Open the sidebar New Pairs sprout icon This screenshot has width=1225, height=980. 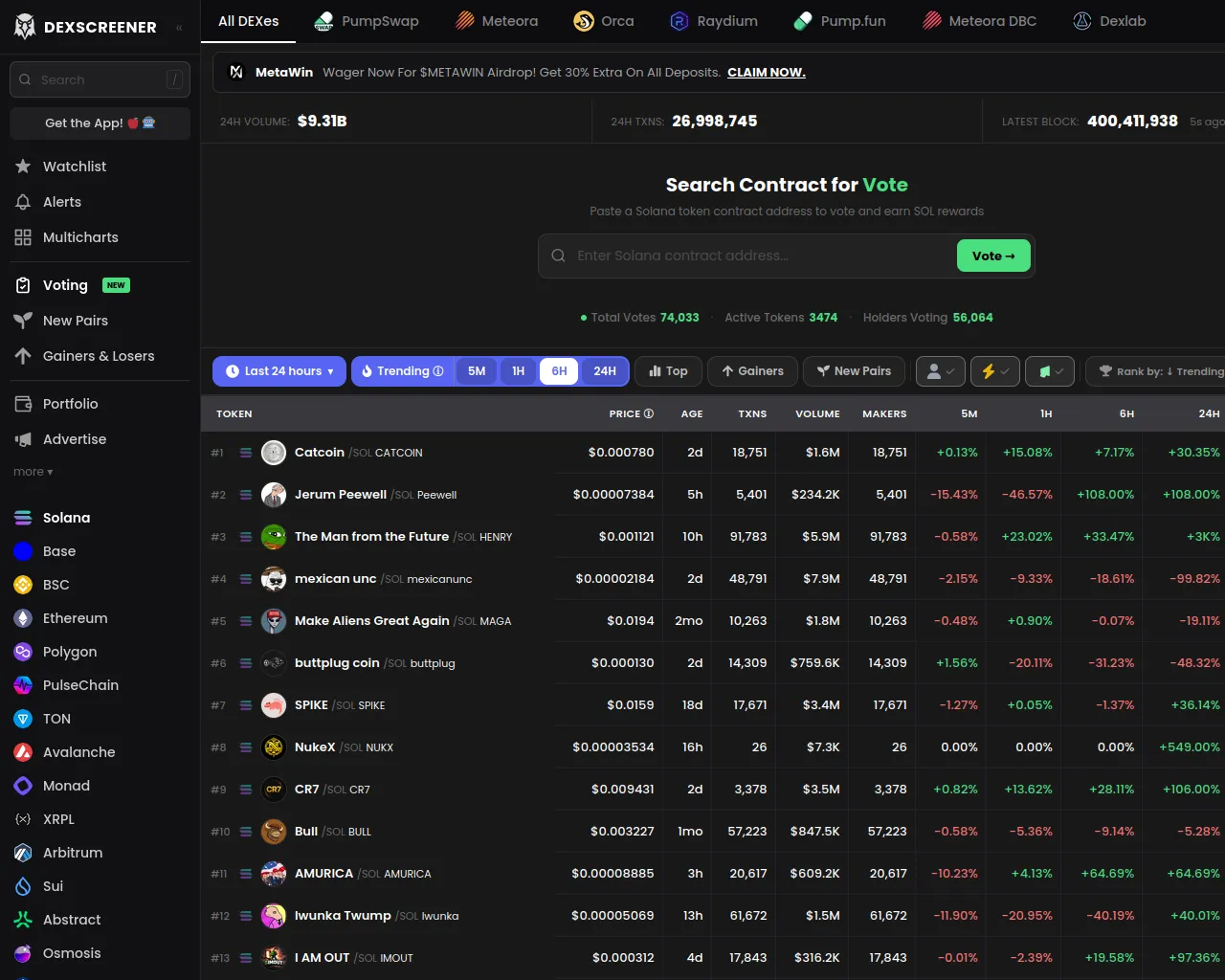coord(23,321)
